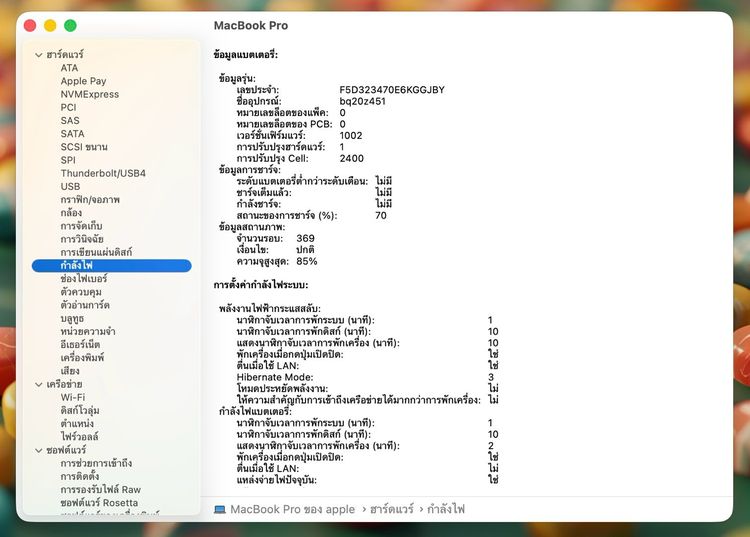The image size is (750, 537).
Task: Click Cell revision value 2400
Action: (352, 158)
